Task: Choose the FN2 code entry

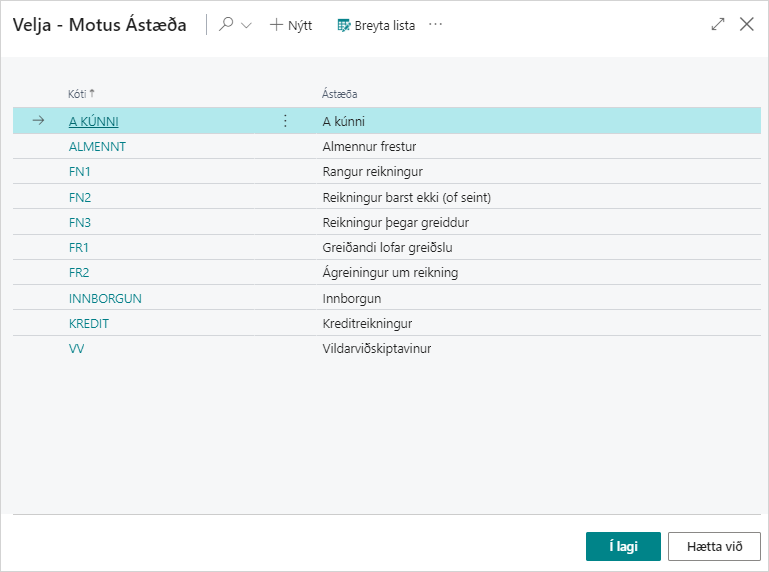Action: click(x=80, y=197)
